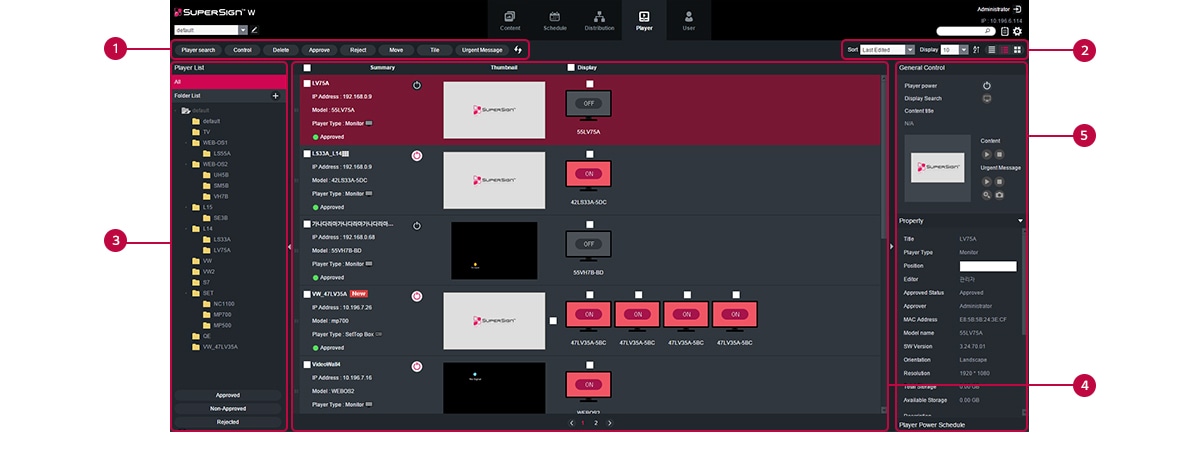Click the Administrator logout icon
Image resolution: width=1200 pixels, height=450 pixels.
[1017, 9]
